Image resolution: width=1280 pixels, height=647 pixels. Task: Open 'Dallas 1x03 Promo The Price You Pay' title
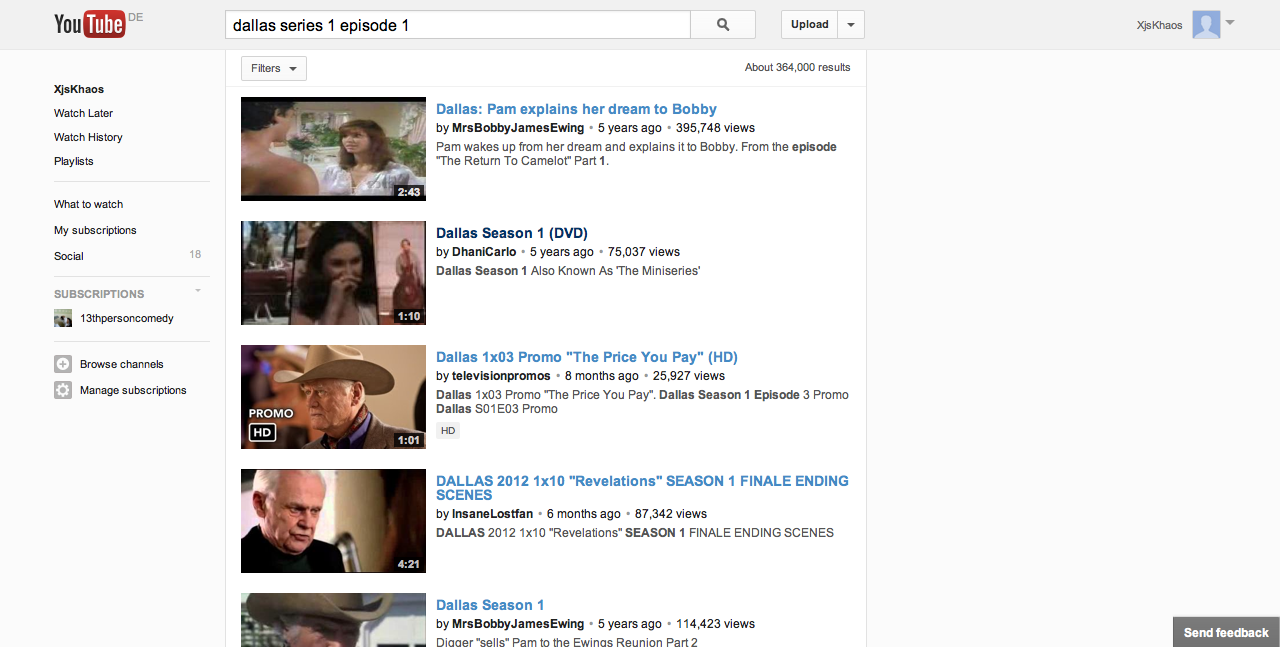click(x=587, y=357)
